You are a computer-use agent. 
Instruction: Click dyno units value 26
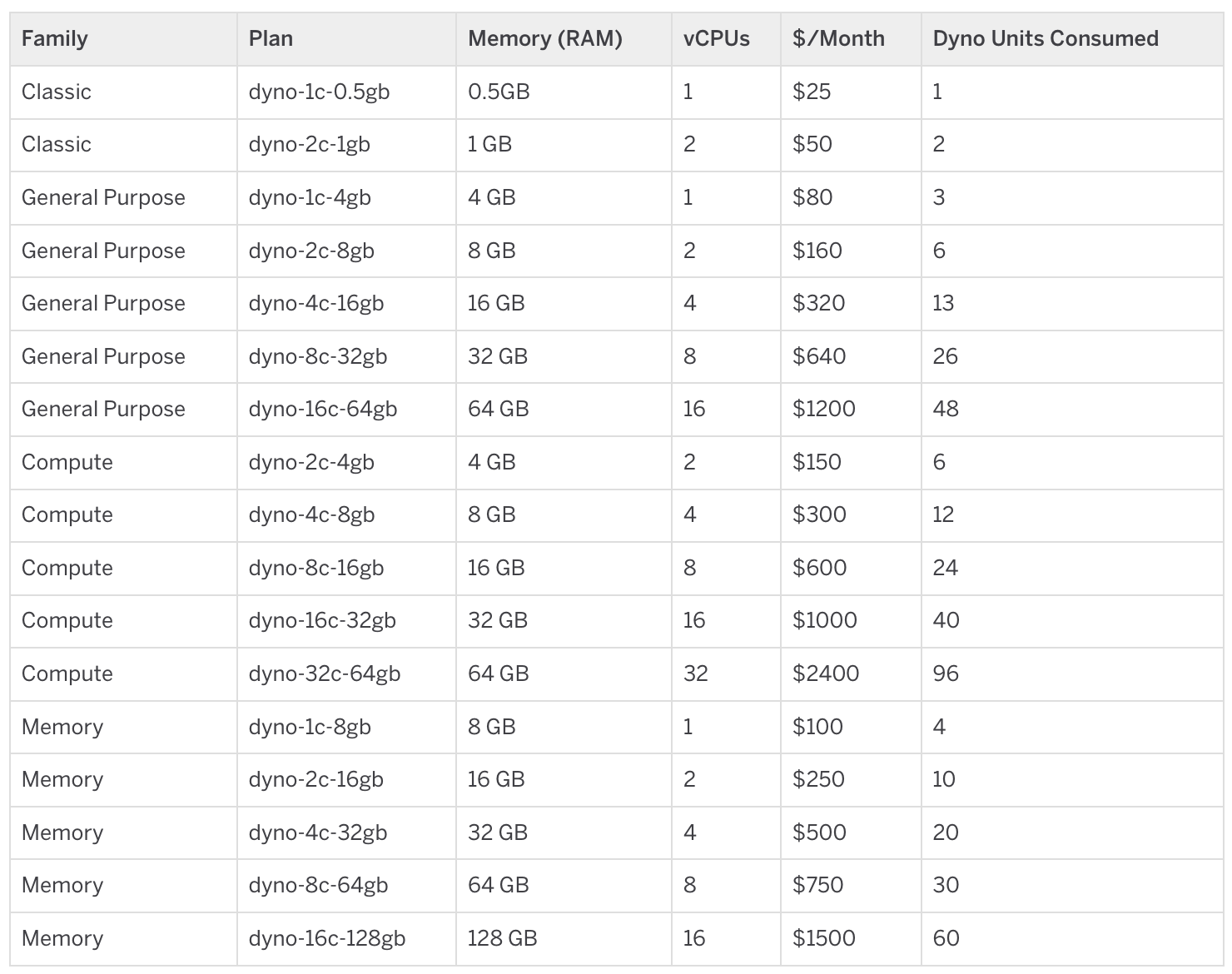tap(946, 356)
